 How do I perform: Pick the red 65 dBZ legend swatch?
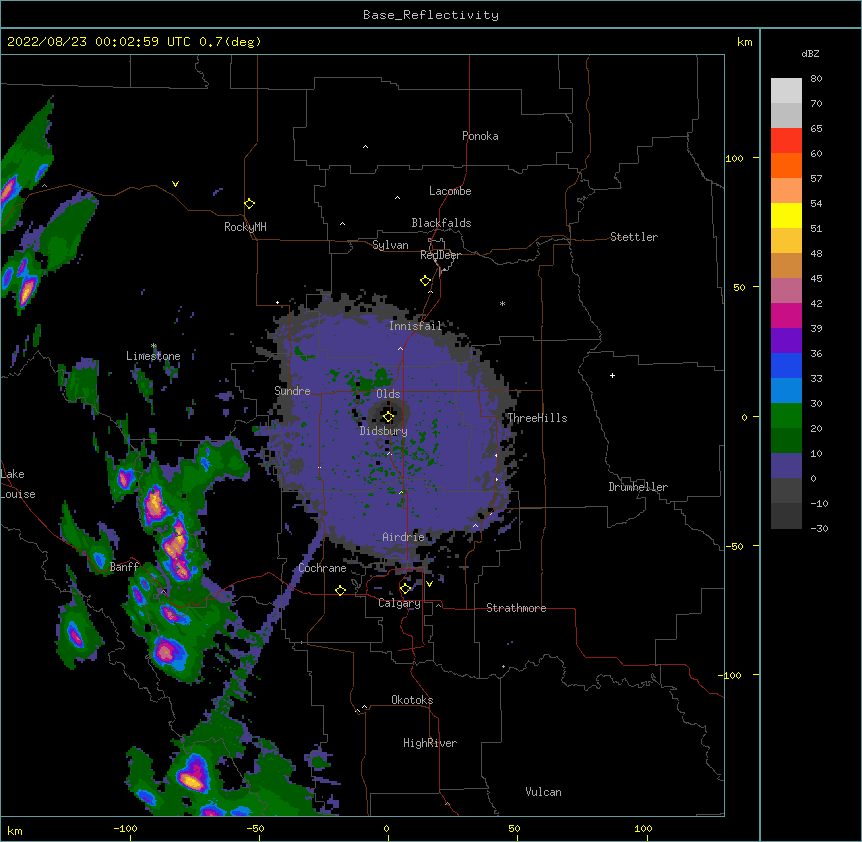786,140
